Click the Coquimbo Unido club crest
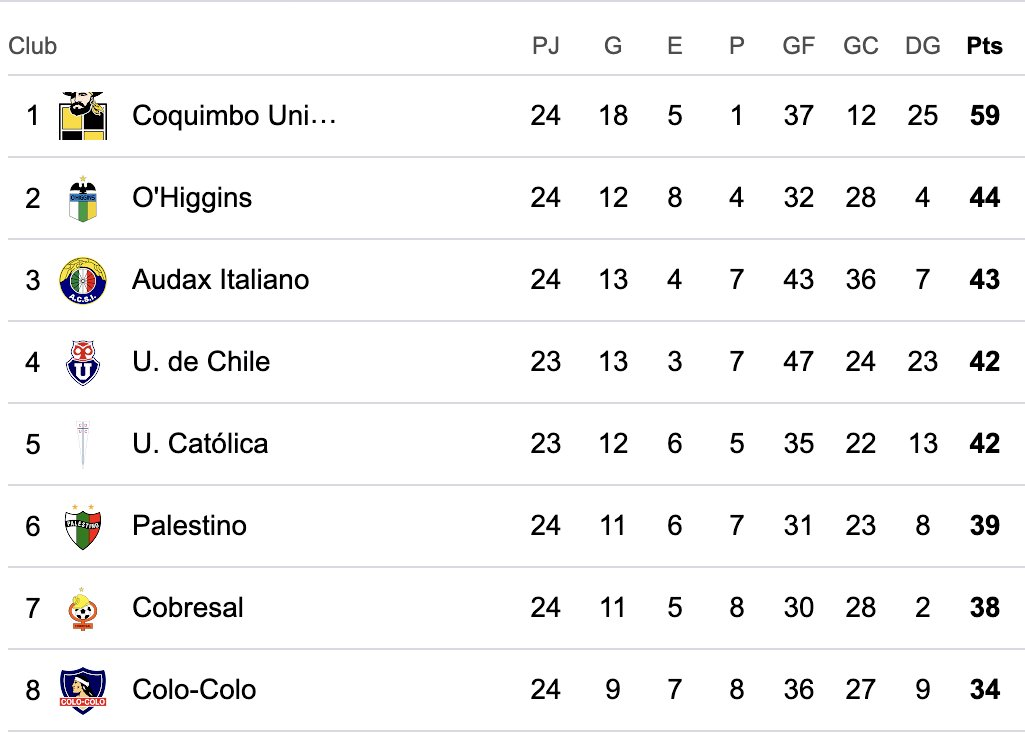The image size is (1025, 733). (x=82, y=116)
